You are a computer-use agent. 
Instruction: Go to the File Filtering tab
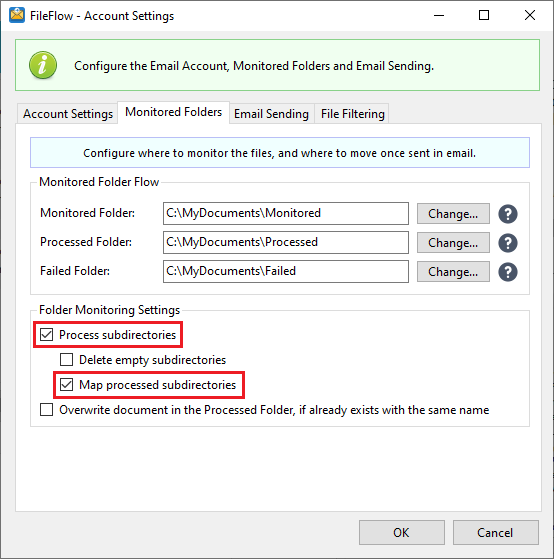tap(352, 114)
